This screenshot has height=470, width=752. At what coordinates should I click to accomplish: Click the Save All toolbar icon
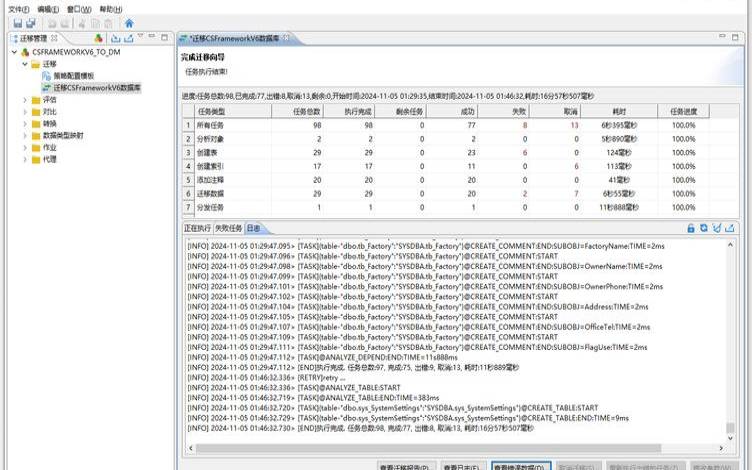tap(31, 23)
